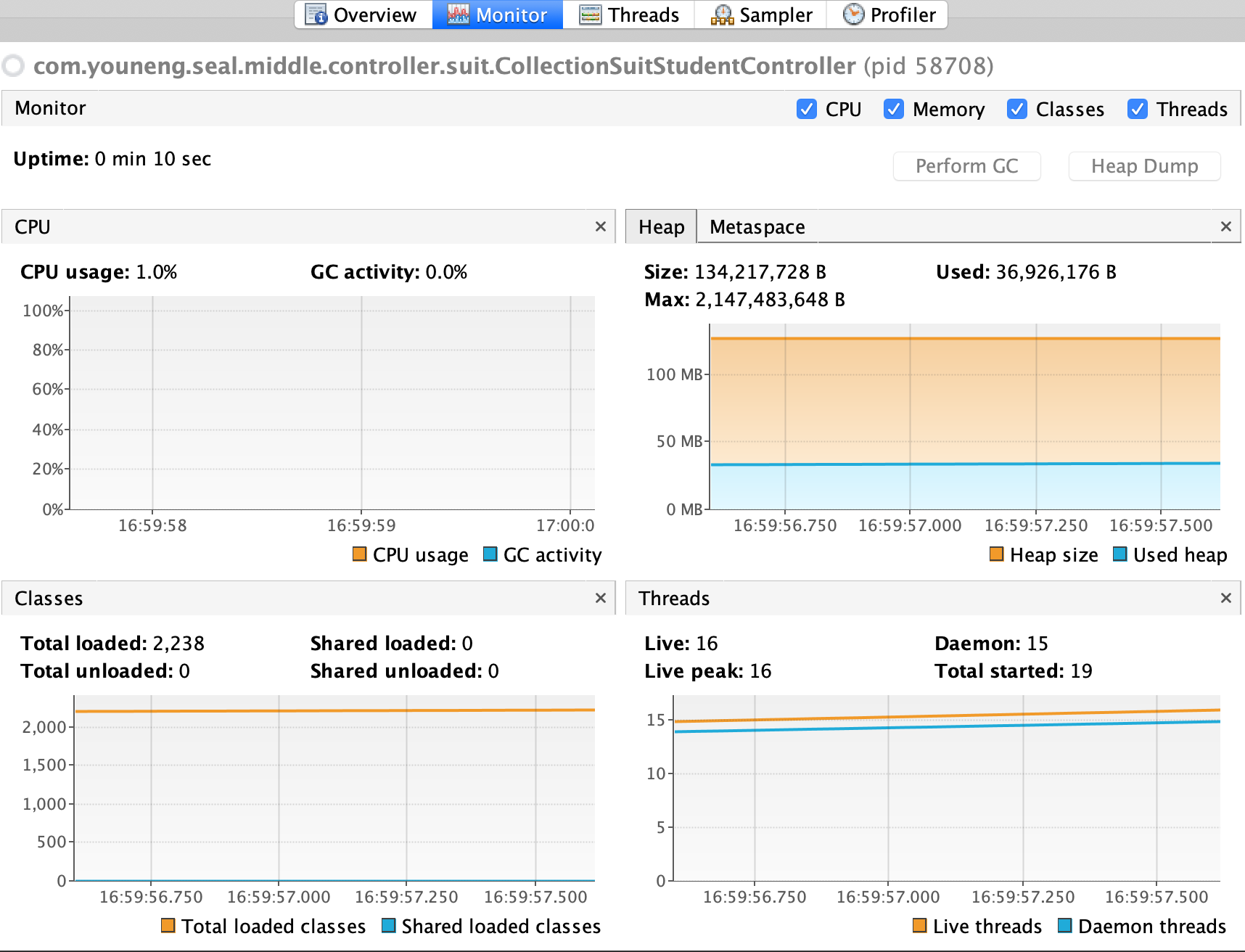1245x952 pixels.
Task: Switch to the Metaspace tab
Action: [757, 226]
